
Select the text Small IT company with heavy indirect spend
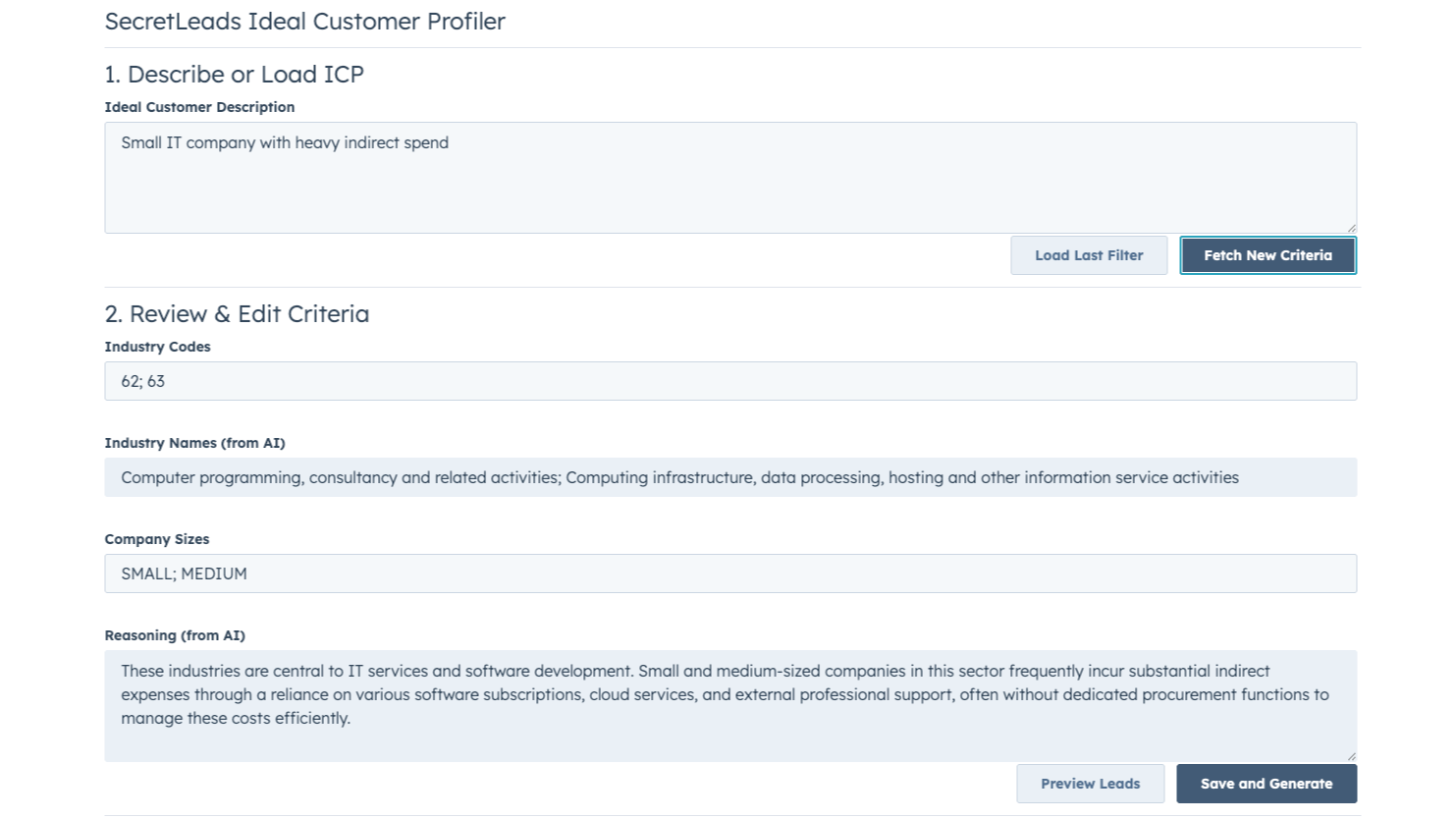tap(284, 142)
